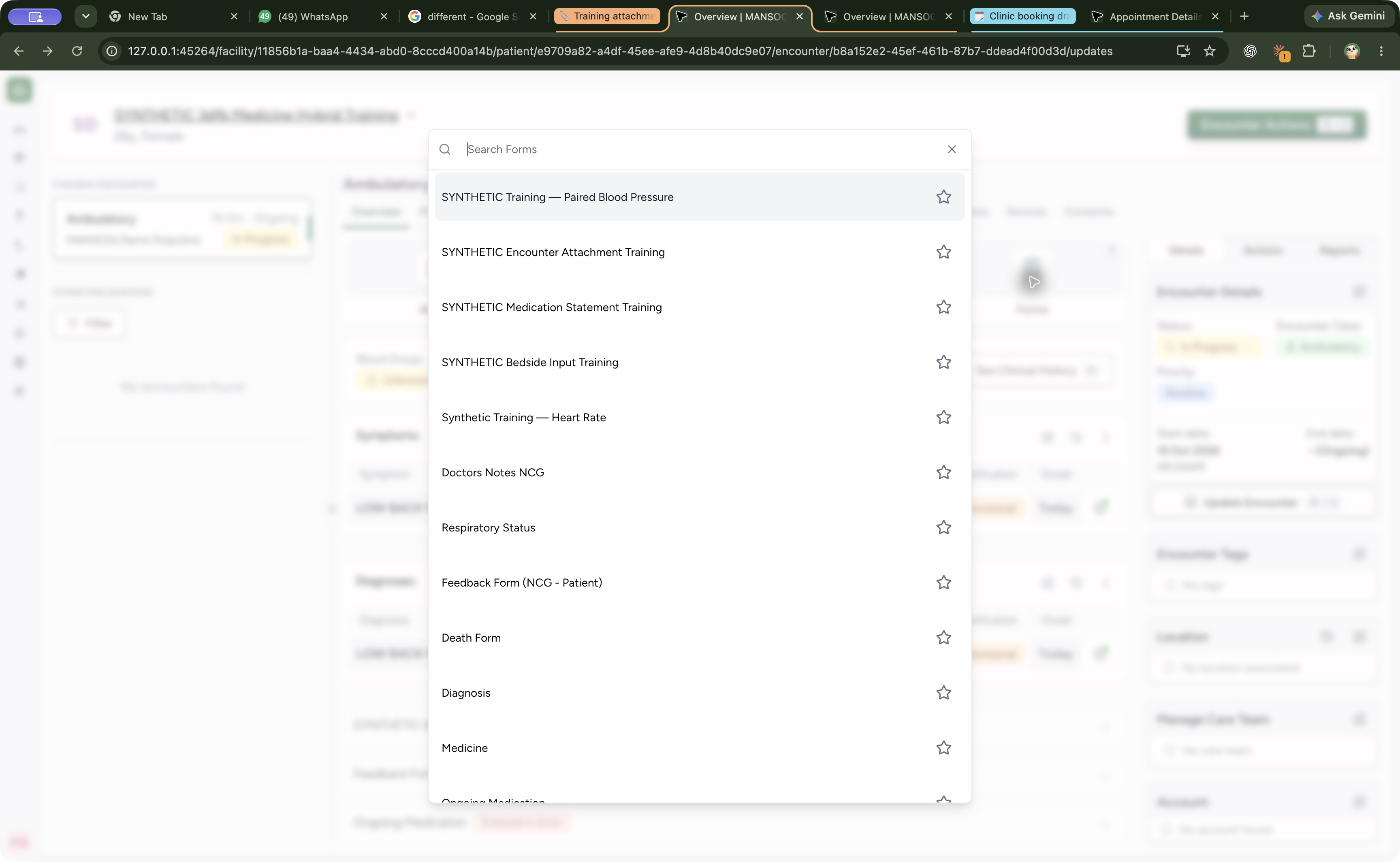Open SYNTHETIC Training — Paired Blood Pressure form
The image size is (1400, 862).
(x=700, y=197)
